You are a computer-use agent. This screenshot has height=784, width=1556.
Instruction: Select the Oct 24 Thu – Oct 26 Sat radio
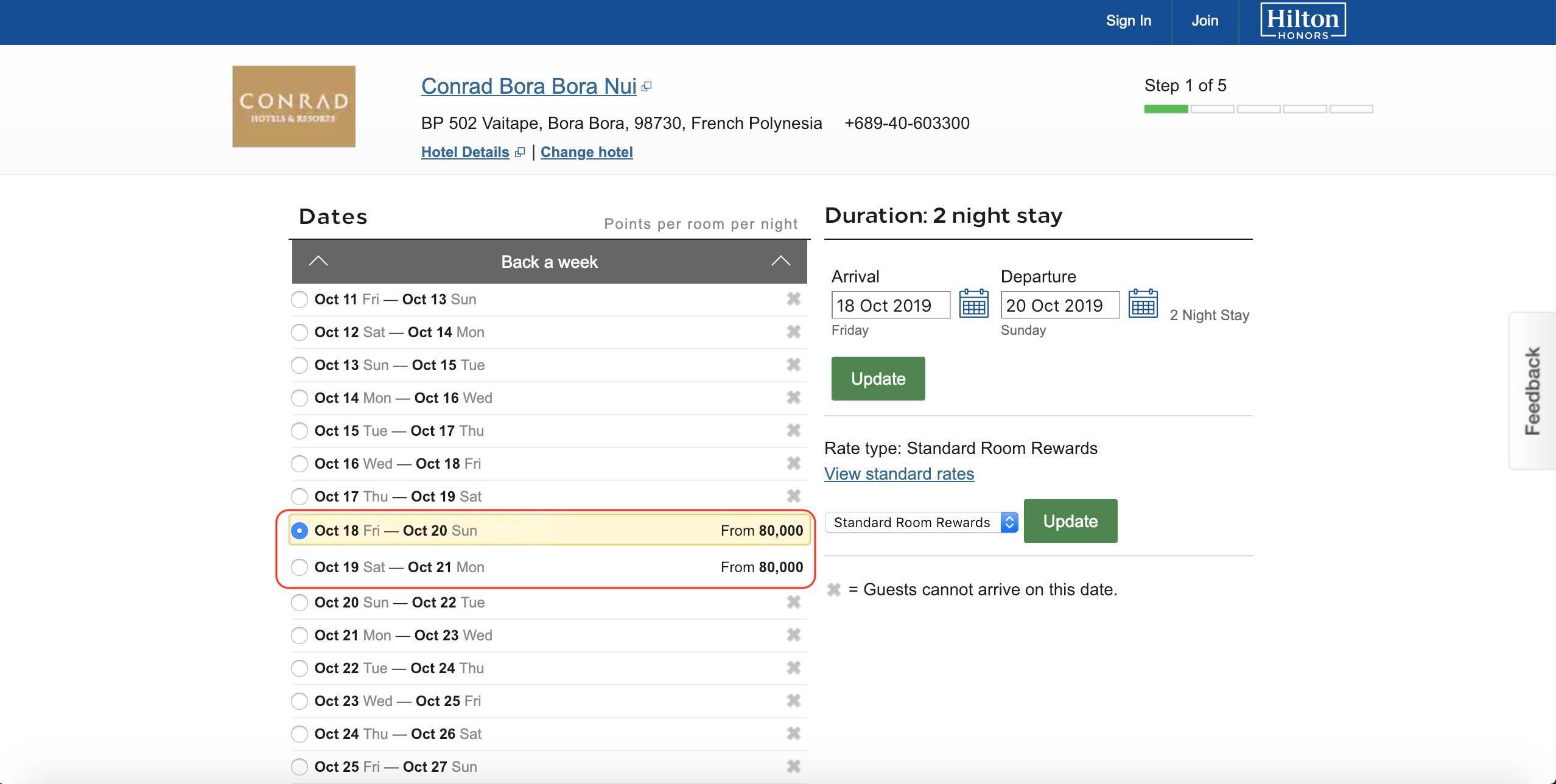point(299,734)
